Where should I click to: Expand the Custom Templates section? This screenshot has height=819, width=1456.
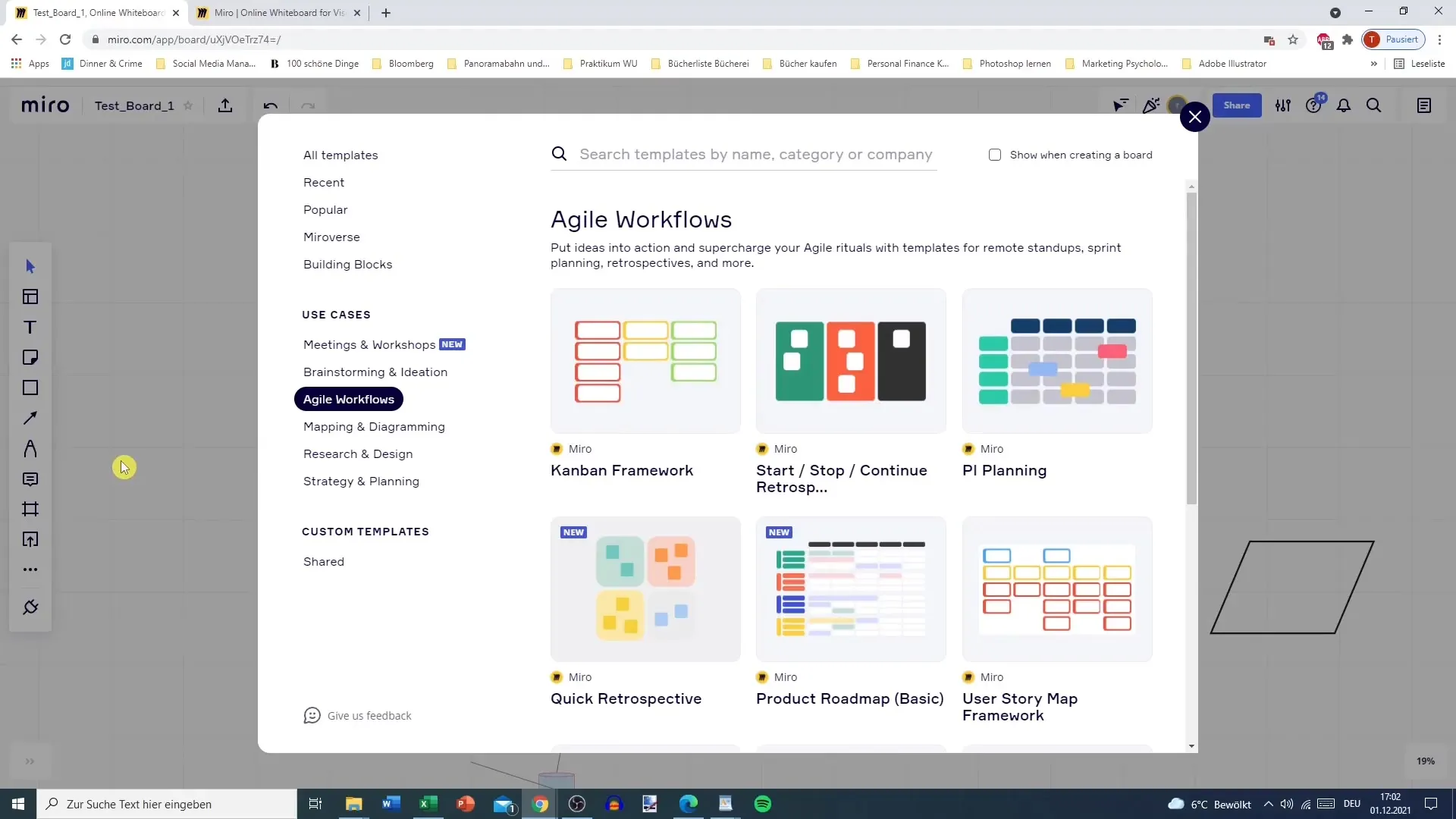[x=365, y=531]
